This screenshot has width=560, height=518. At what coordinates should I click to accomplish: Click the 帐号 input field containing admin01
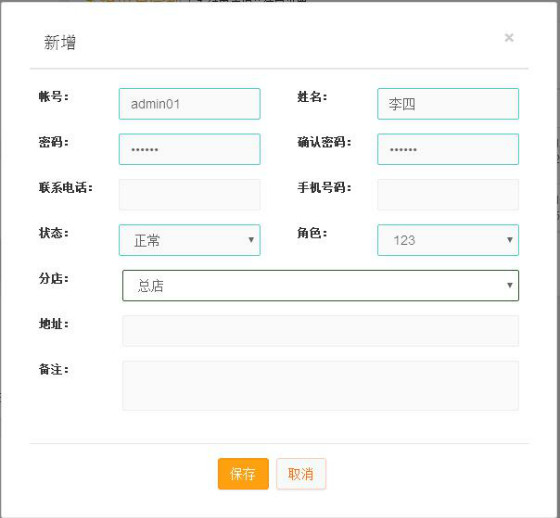pyautogui.click(x=190, y=104)
